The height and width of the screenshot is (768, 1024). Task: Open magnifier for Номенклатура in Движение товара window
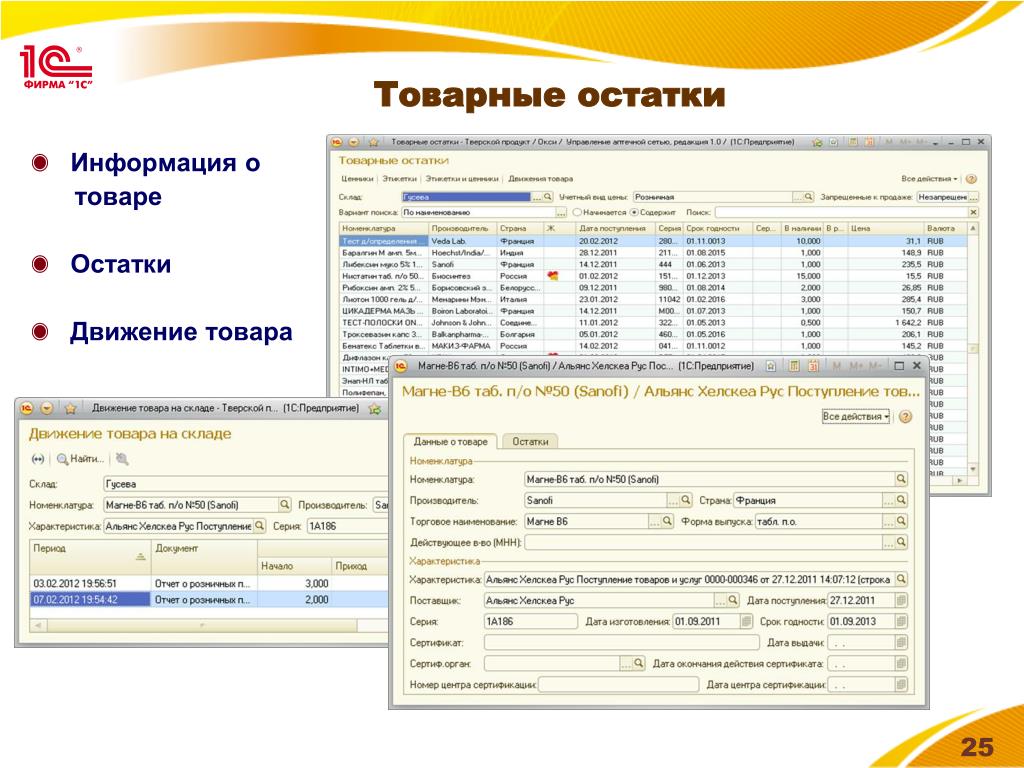click(285, 505)
